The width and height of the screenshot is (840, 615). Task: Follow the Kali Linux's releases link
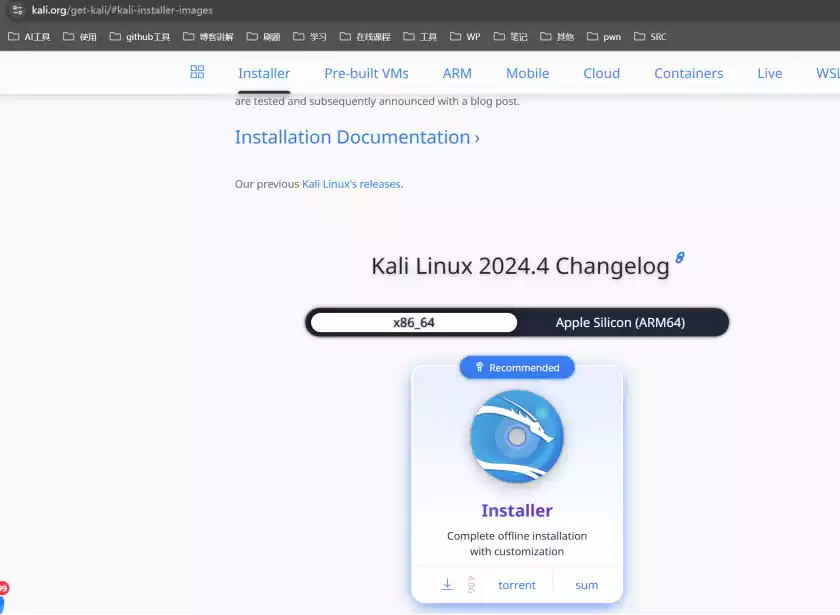(x=351, y=184)
